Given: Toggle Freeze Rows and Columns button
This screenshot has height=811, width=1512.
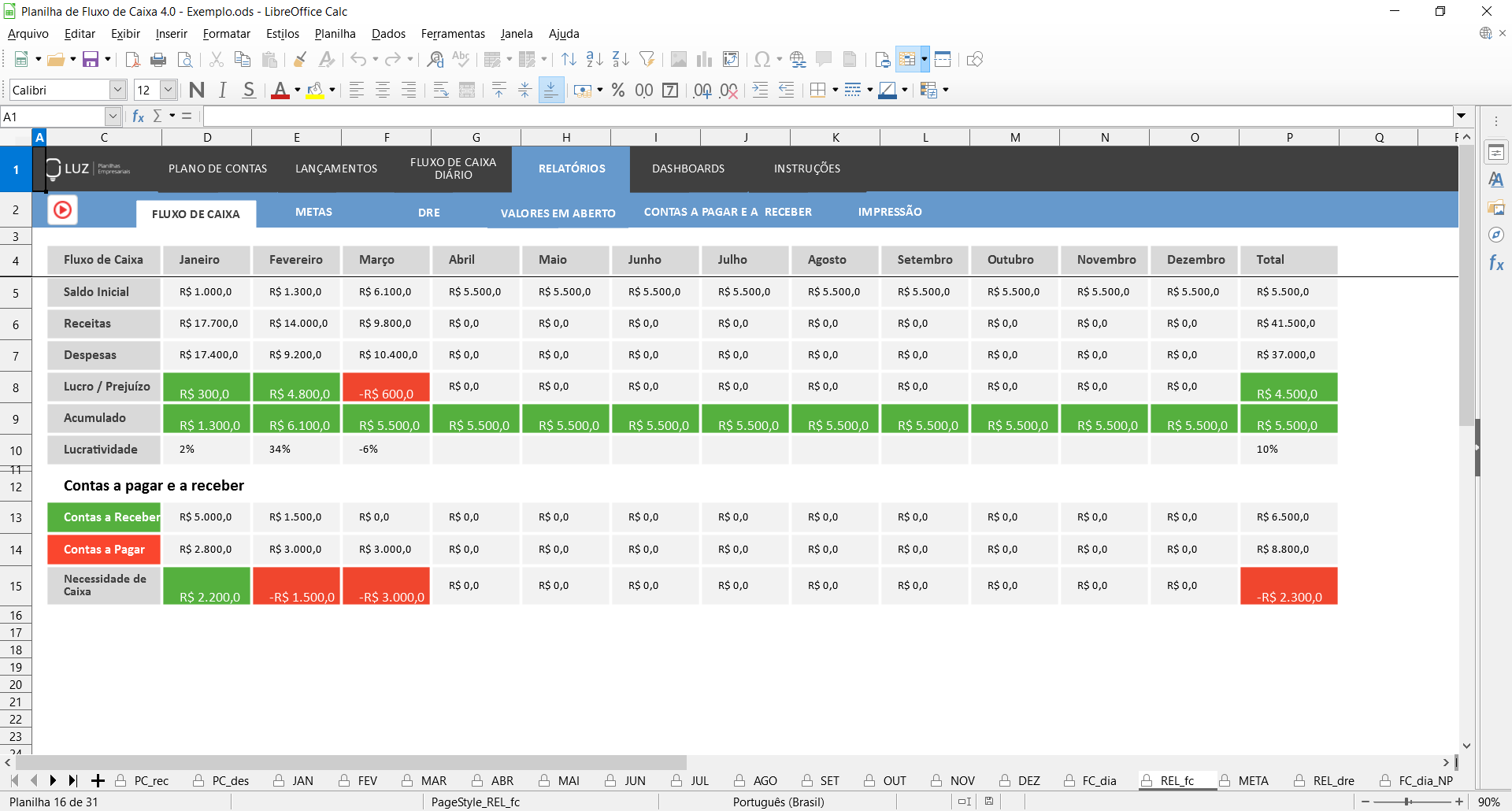Looking at the screenshot, I should [943, 60].
